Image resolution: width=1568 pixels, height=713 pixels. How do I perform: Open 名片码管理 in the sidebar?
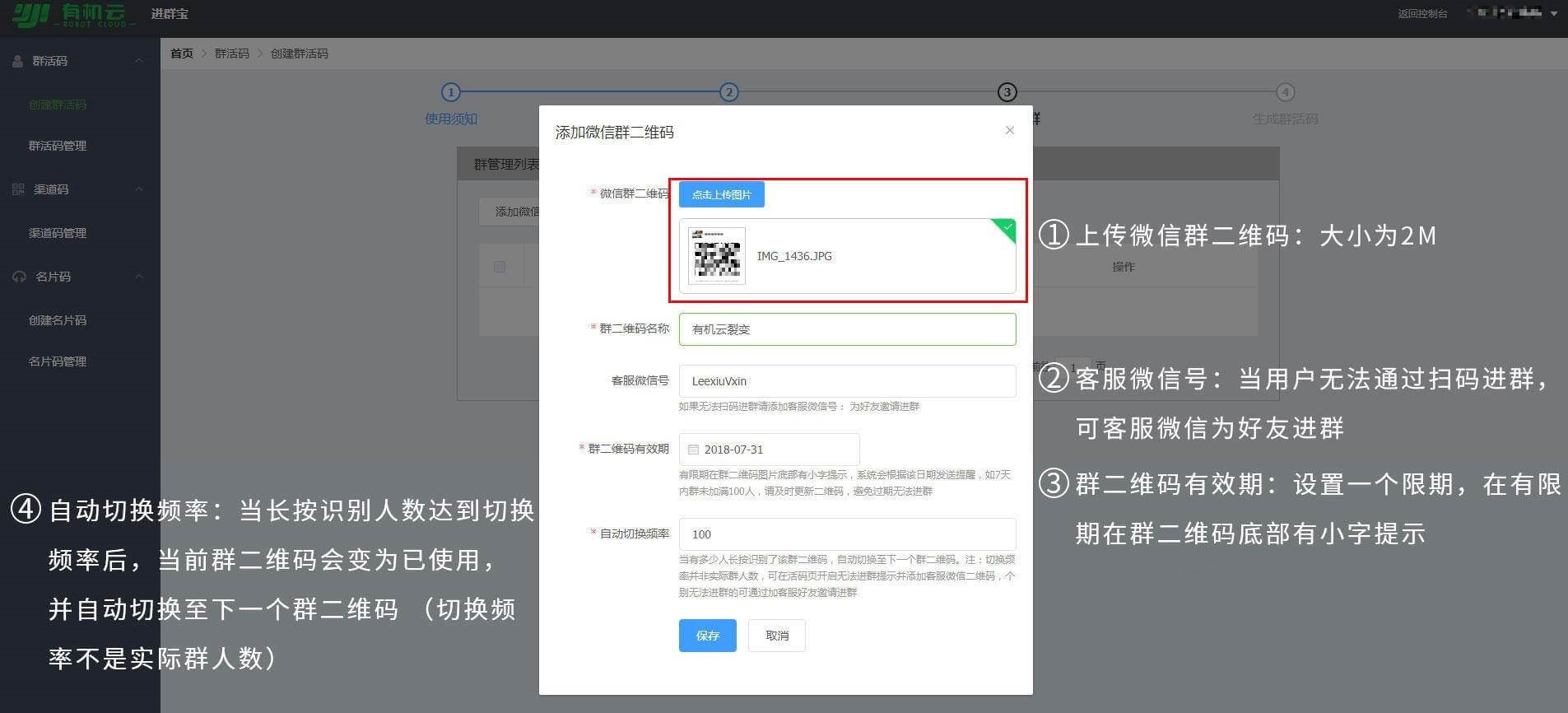(58, 361)
